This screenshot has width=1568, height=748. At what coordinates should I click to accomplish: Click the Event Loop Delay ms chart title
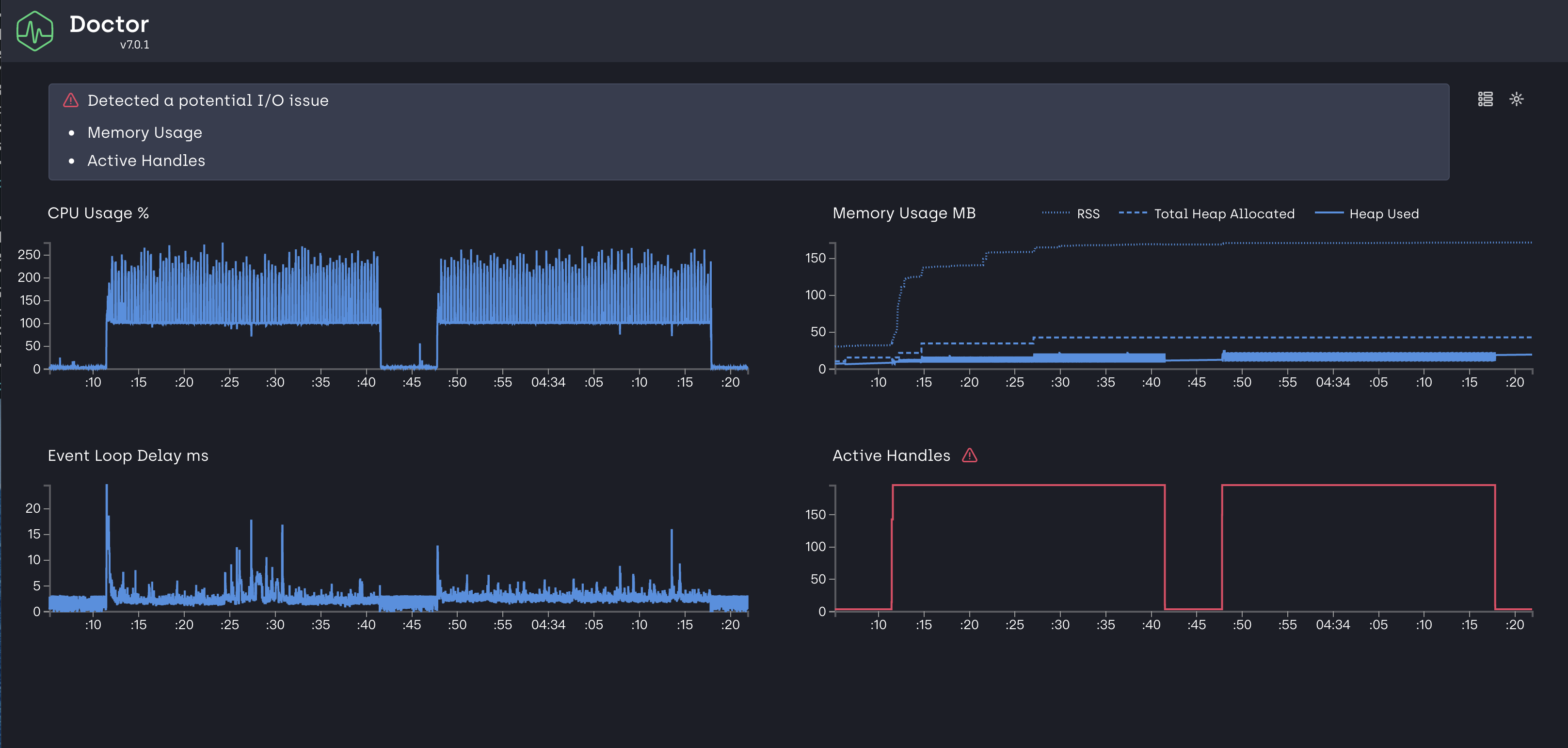tap(128, 455)
